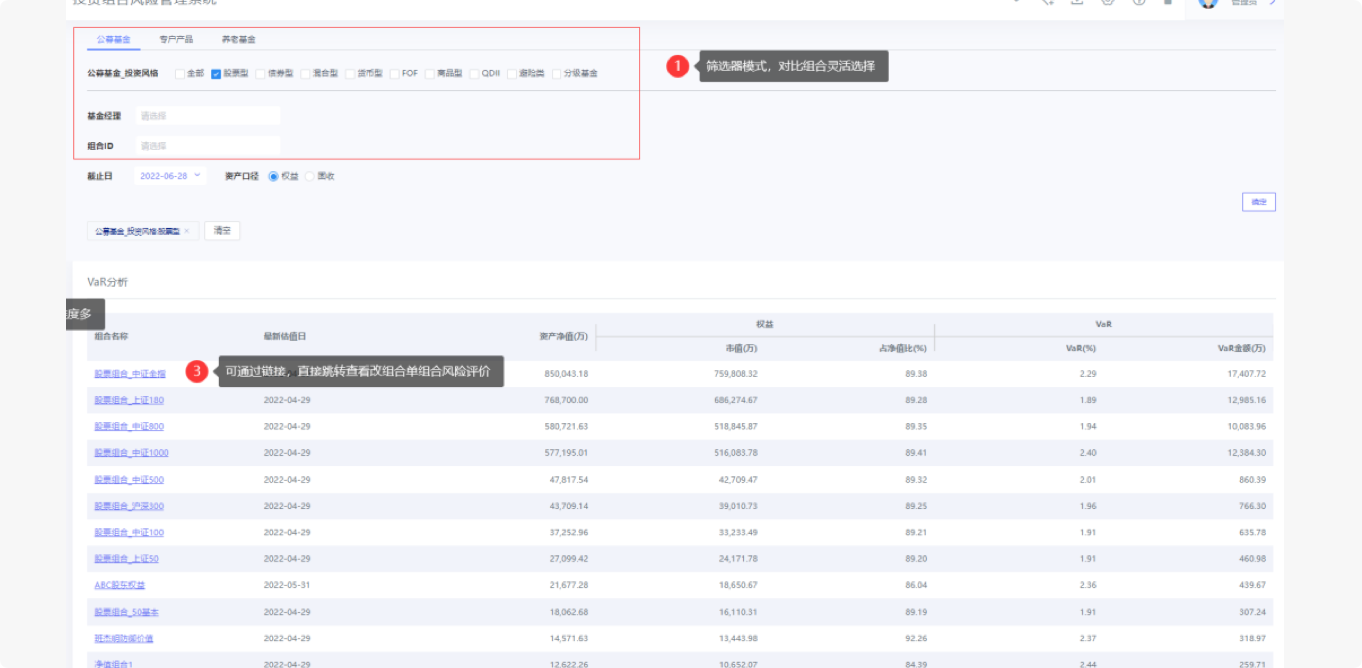Expand the 基金经理 select dropdown
Screen dimensions: 1362x668
click(208, 116)
